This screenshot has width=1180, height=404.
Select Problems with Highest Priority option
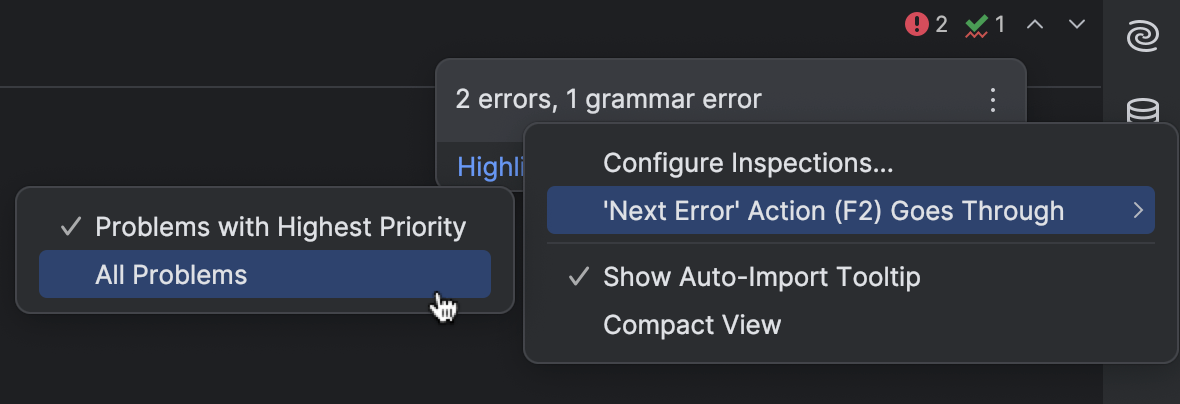point(280,227)
